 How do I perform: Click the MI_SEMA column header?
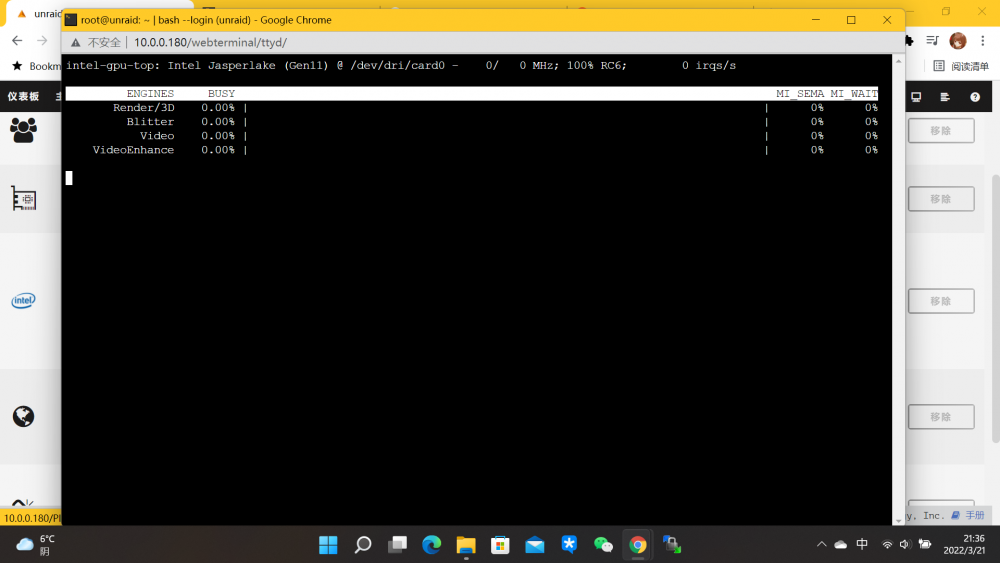(x=800, y=94)
